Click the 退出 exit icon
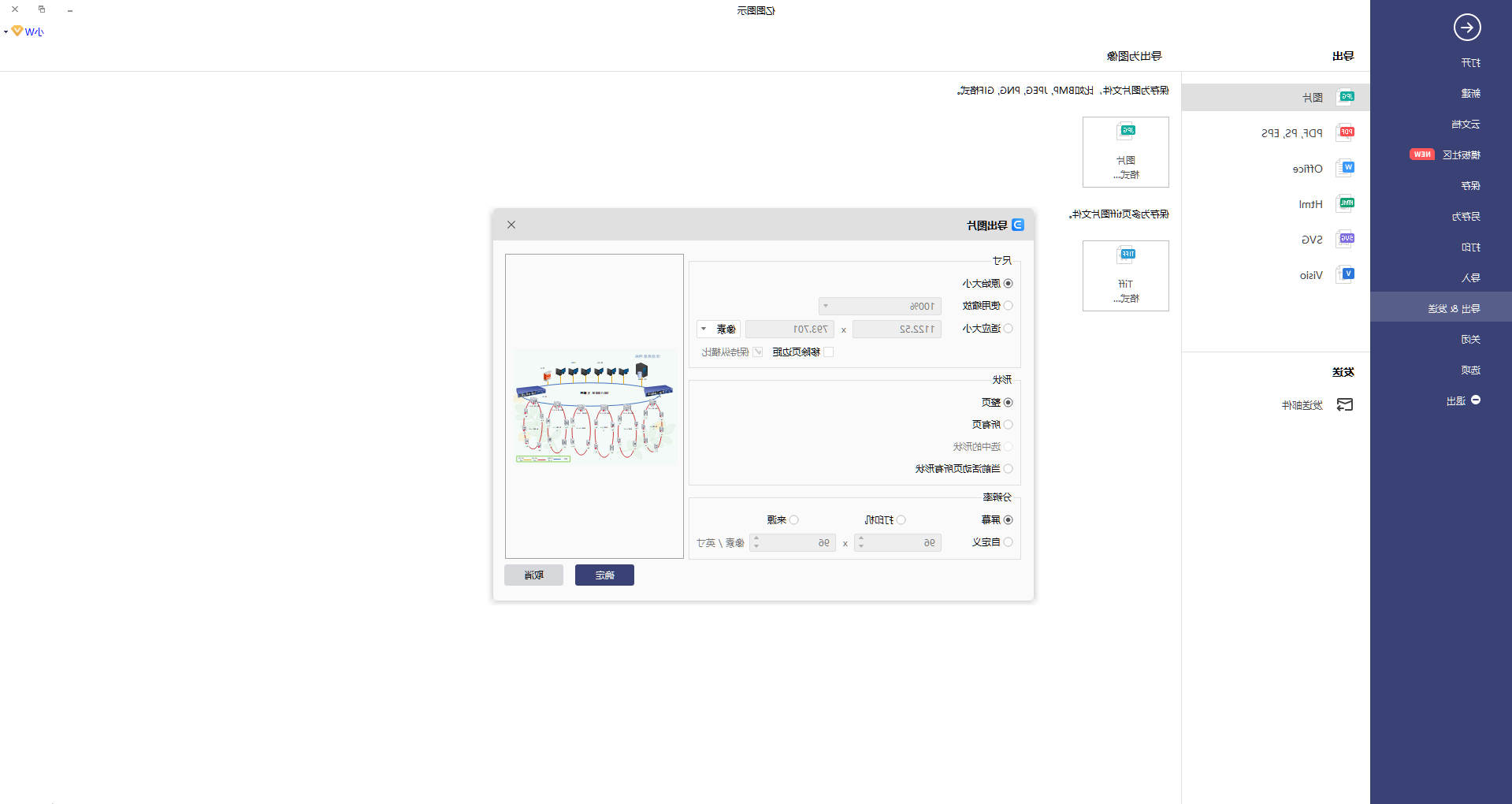Image resolution: width=1512 pixels, height=804 pixels. pyautogui.click(x=1476, y=400)
